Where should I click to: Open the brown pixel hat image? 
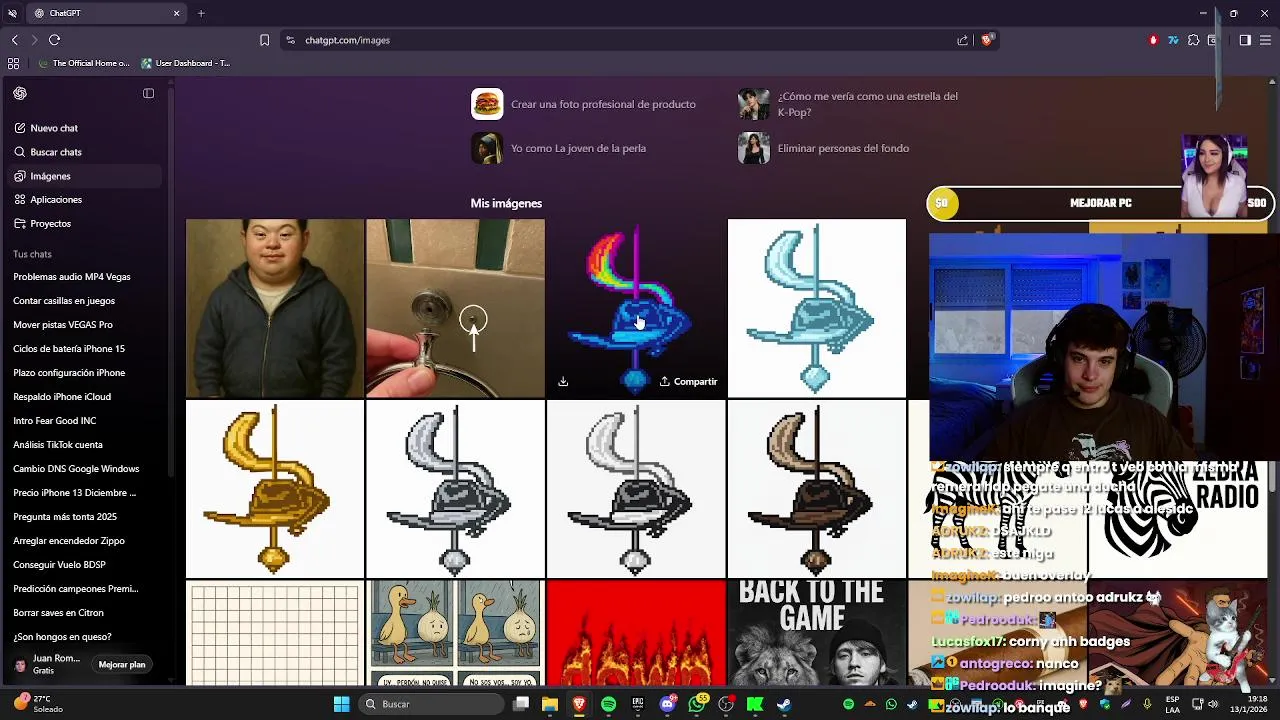point(816,489)
